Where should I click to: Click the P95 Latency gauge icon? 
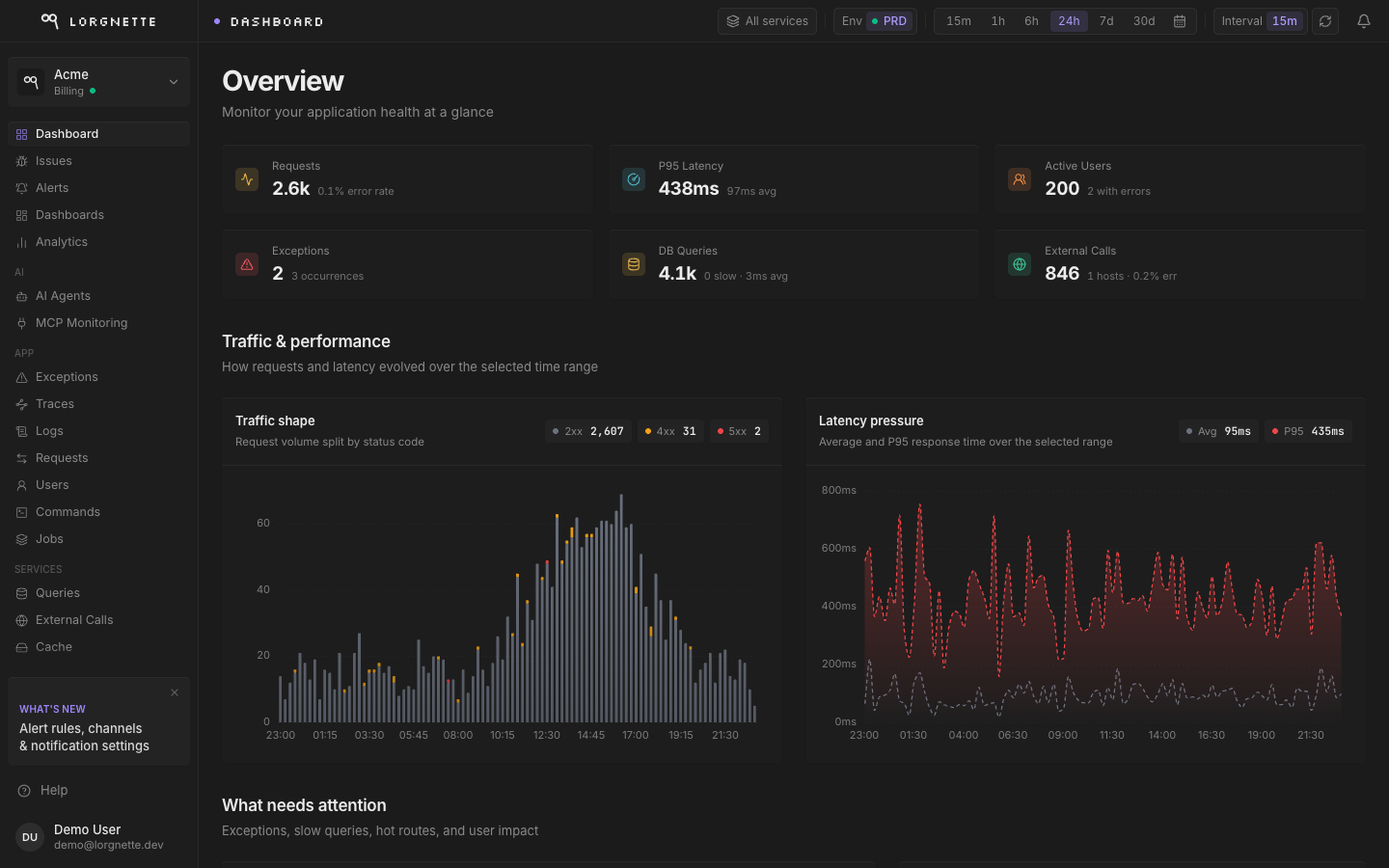pos(634,179)
